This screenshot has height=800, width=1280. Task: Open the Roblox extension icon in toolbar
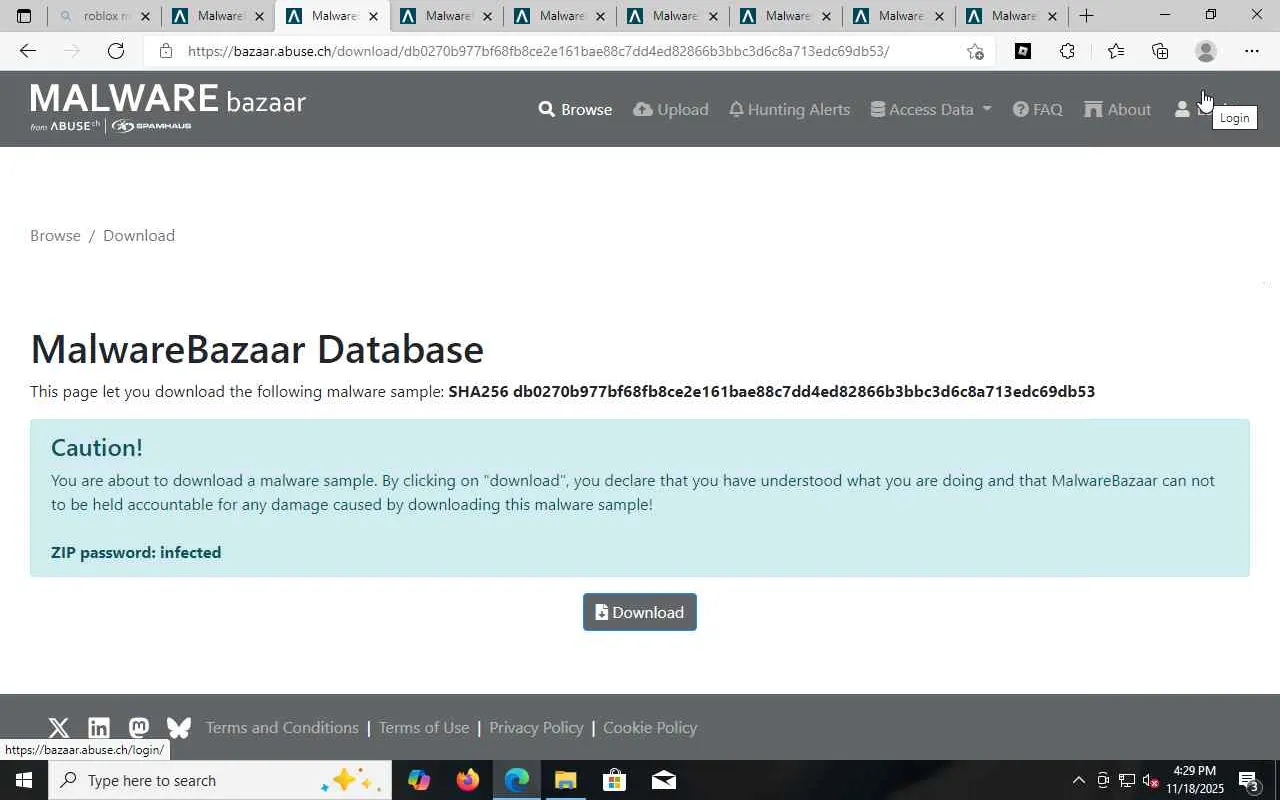[x=1023, y=51]
